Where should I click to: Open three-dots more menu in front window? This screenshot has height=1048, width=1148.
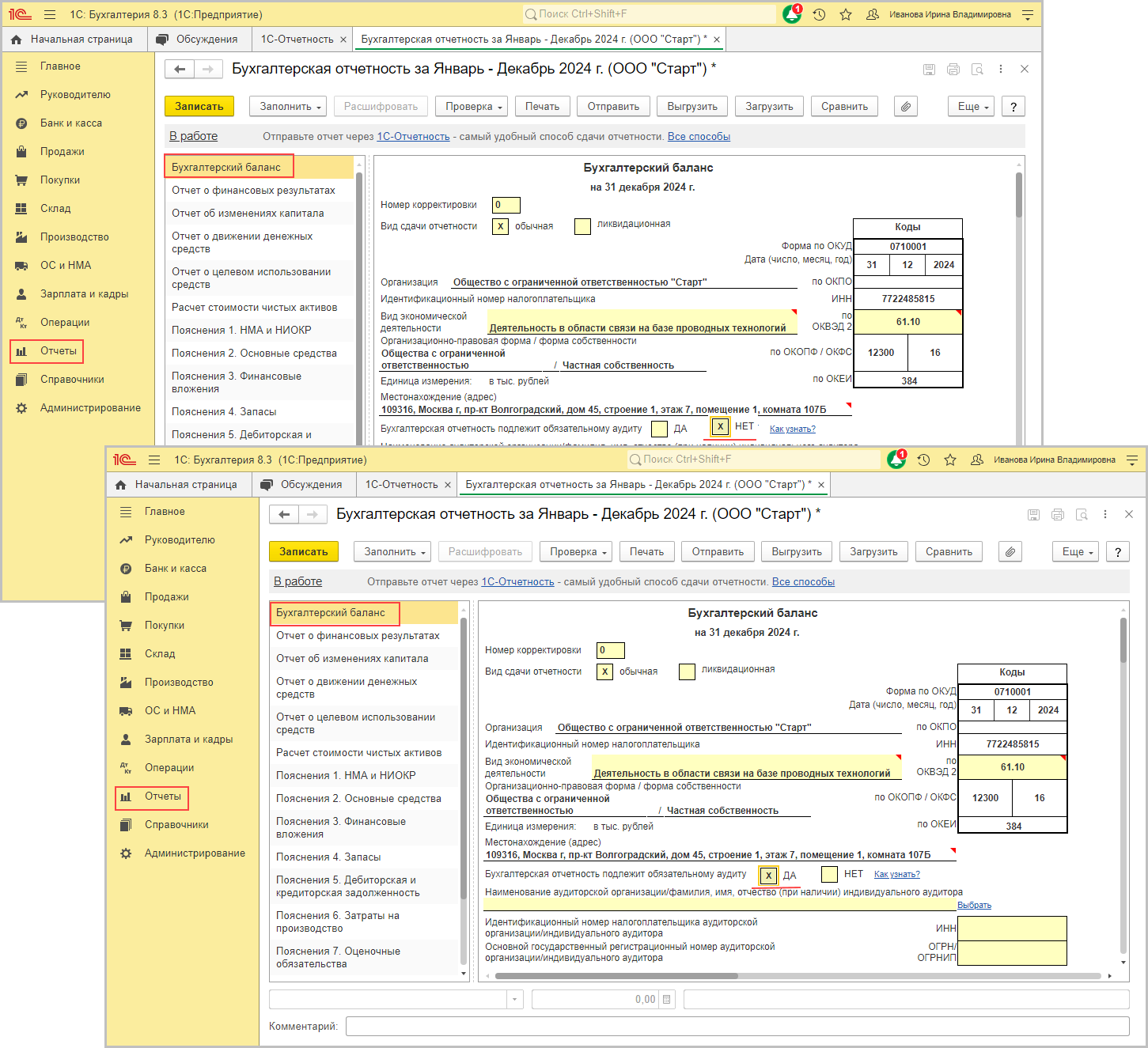tap(1105, 514)
